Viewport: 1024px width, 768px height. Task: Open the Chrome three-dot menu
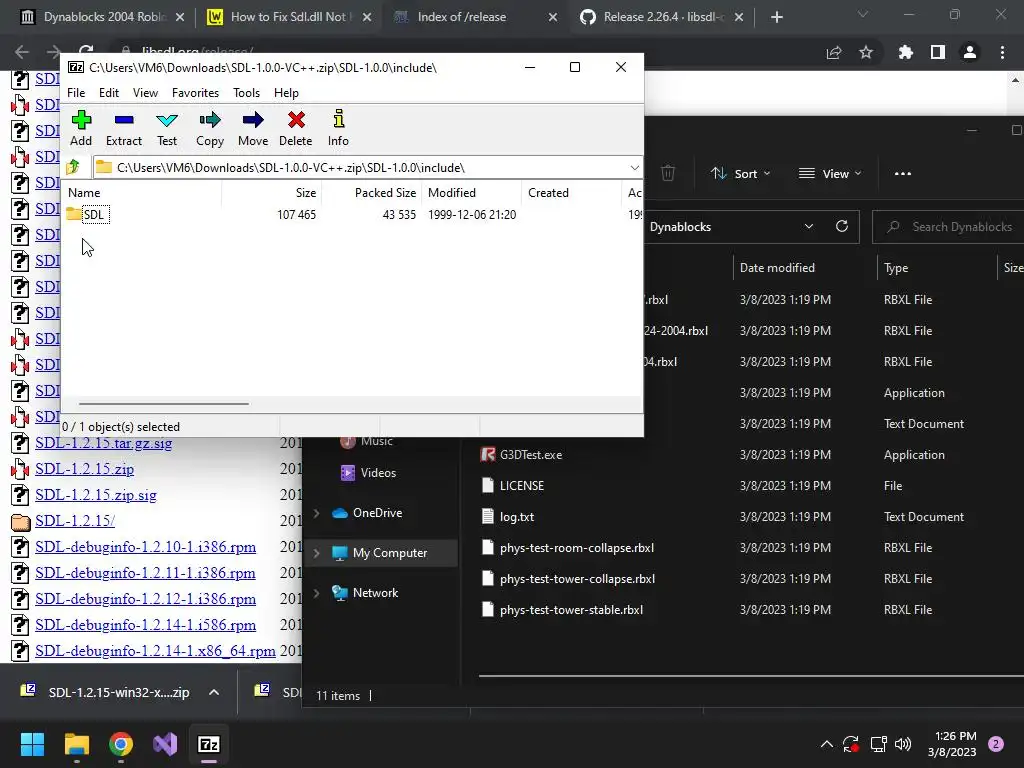1002,52
